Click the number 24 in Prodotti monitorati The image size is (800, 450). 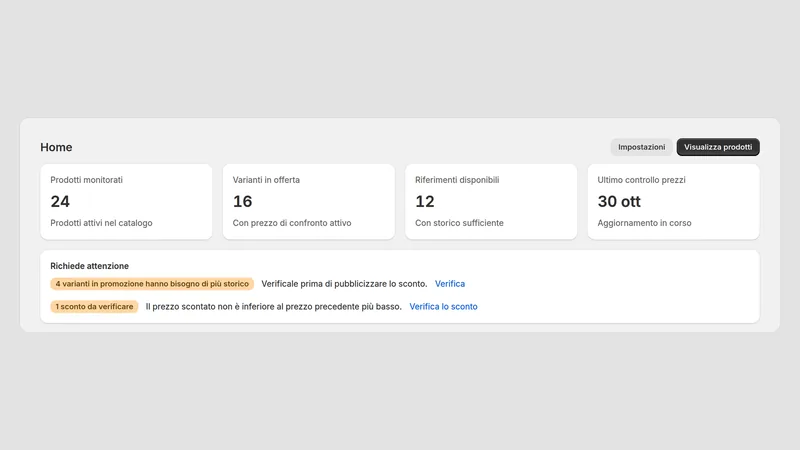60,202
